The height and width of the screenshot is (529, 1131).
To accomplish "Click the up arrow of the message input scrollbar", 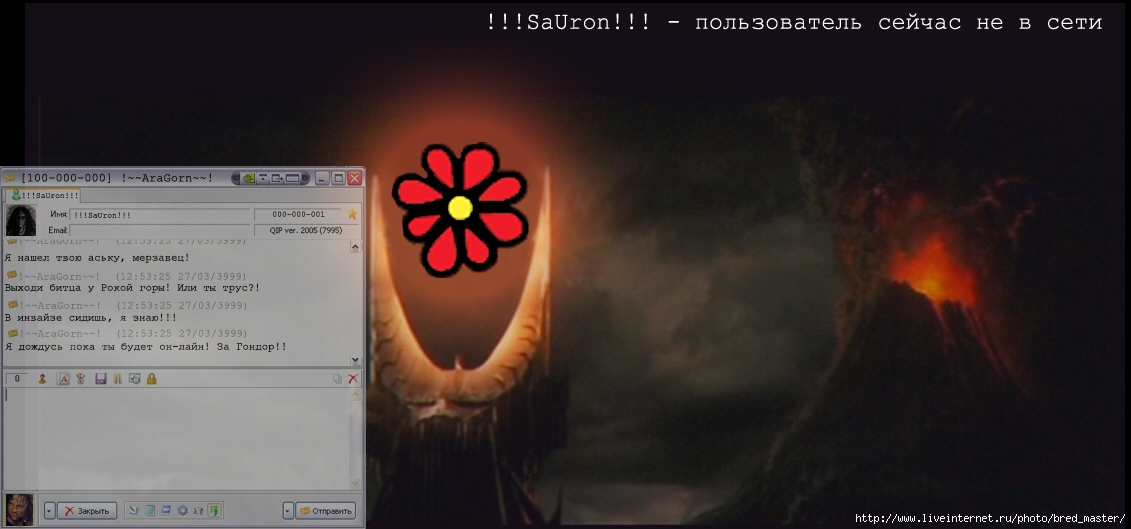I will point(356,395).
